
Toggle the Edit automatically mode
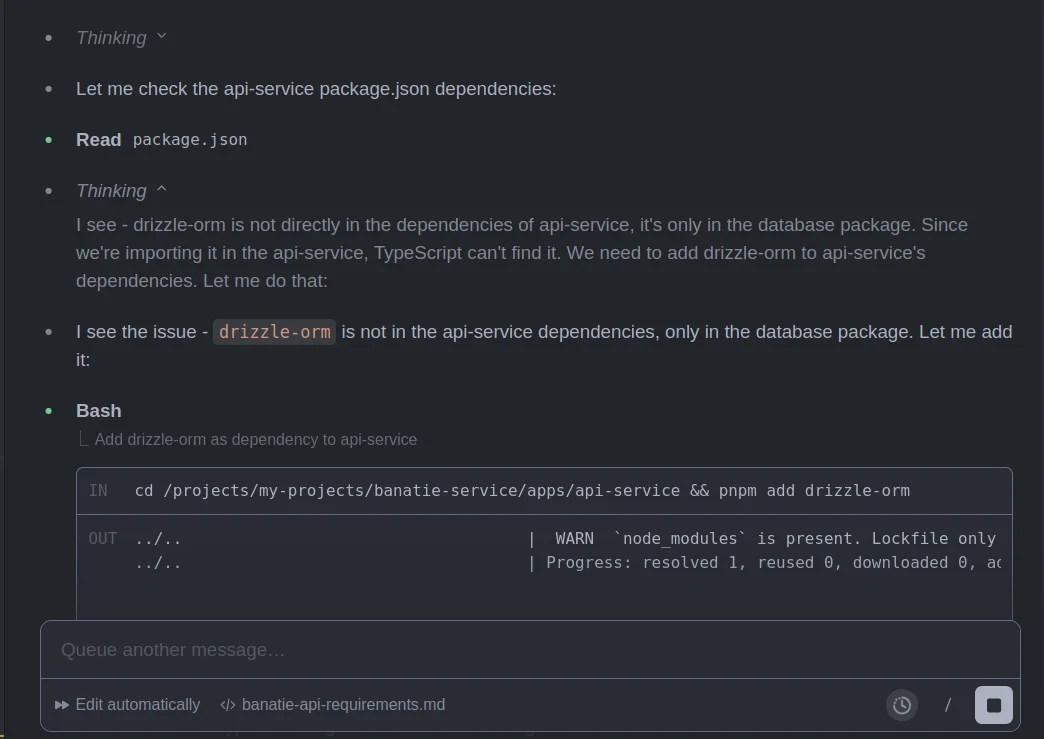point(137,705)
